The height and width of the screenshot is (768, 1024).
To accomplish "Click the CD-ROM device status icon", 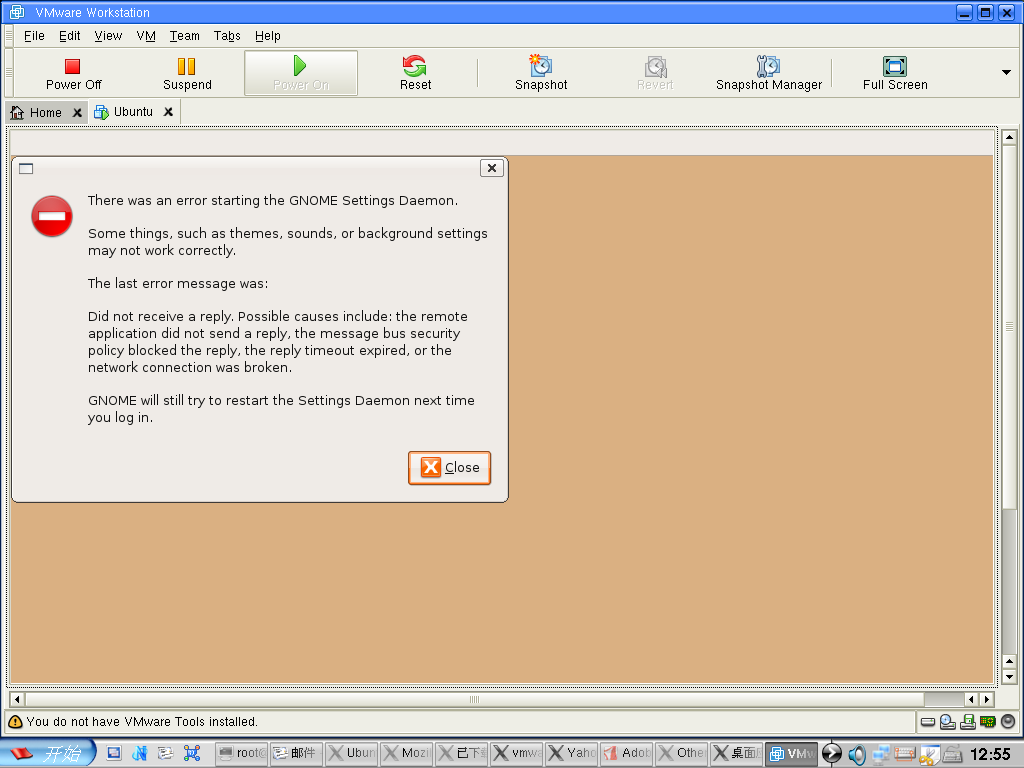I will pos(948,722).
